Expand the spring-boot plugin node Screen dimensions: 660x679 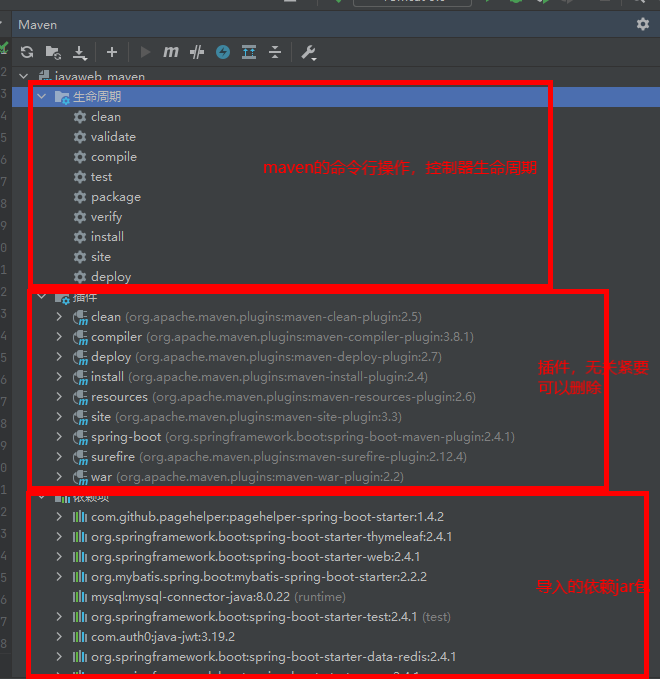pos(59,437)
